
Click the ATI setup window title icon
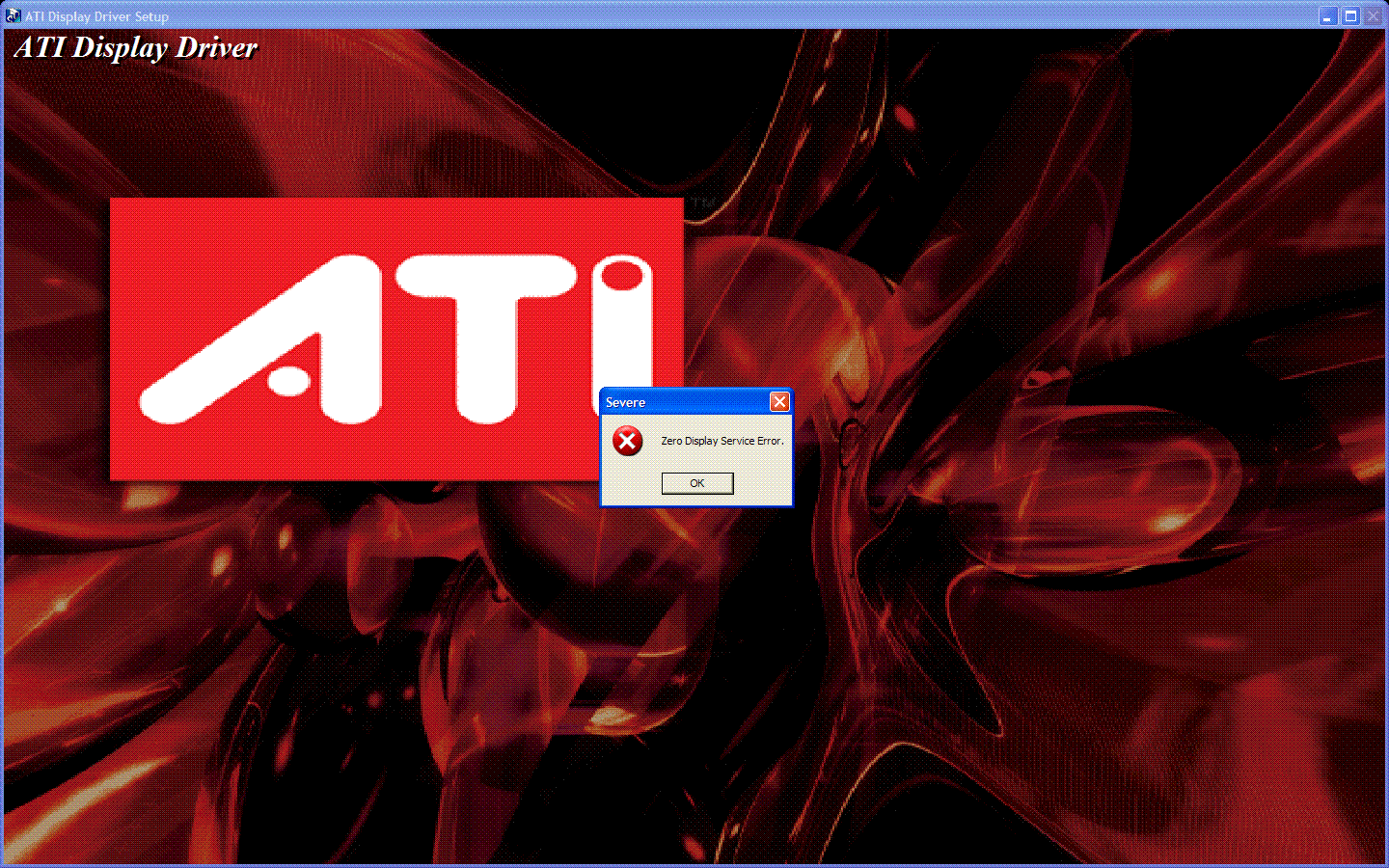click(13, 15)
